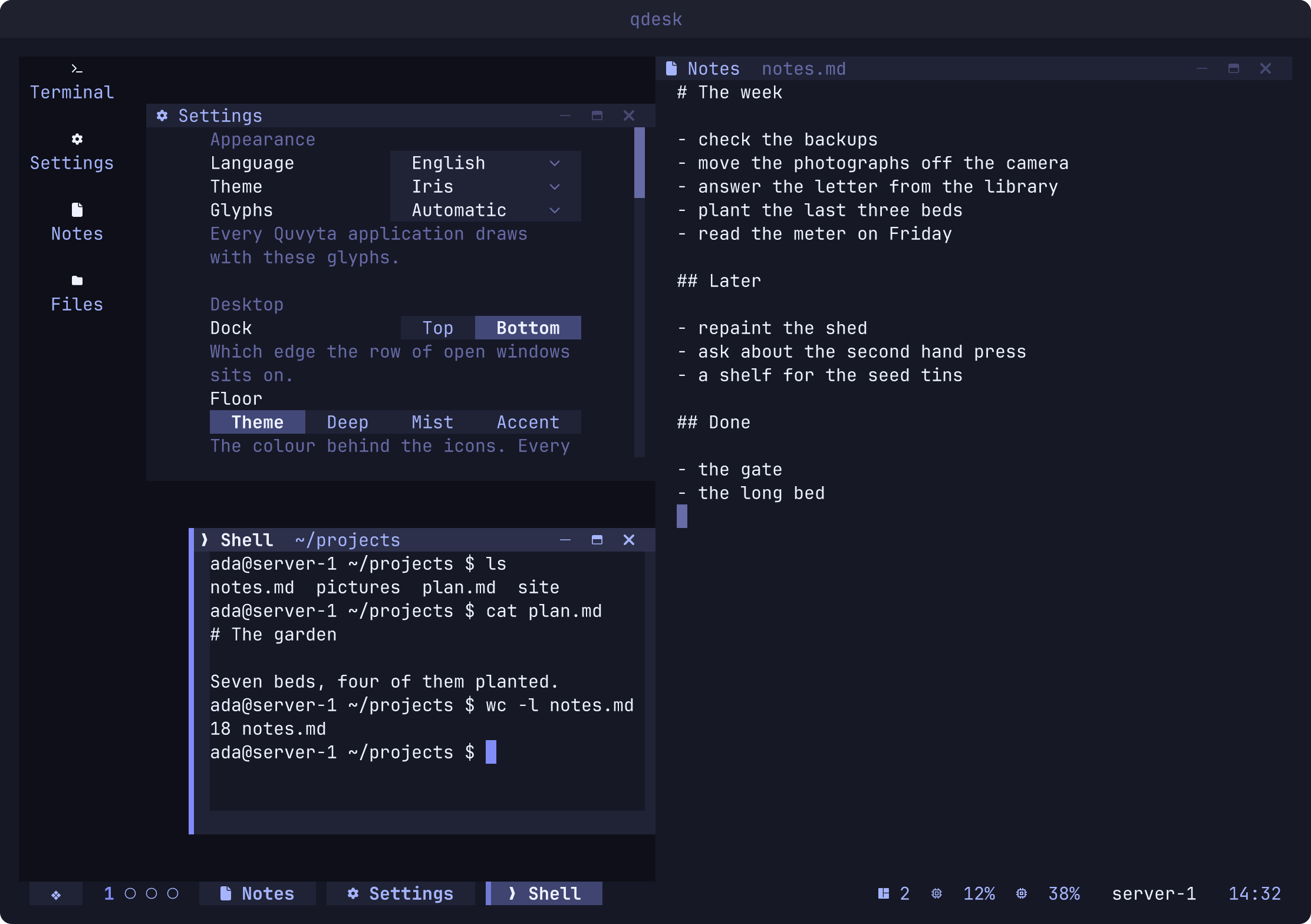The width and height of the screenshot is (1311, 924).
Task: Click the document icon in the Notes title bar
Action: click(671, 69)
